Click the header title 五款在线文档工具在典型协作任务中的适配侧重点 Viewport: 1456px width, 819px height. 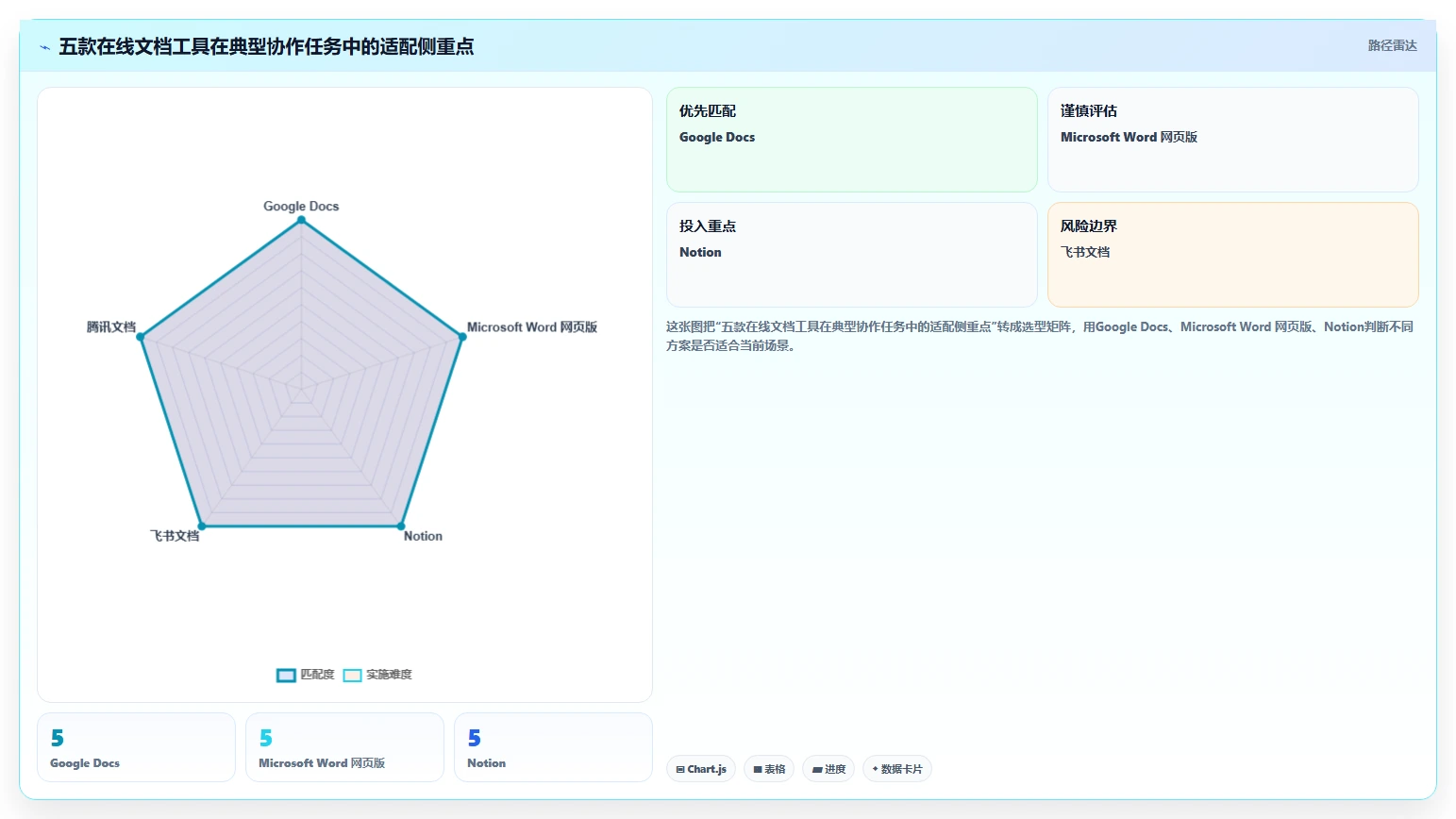[266, 46]
